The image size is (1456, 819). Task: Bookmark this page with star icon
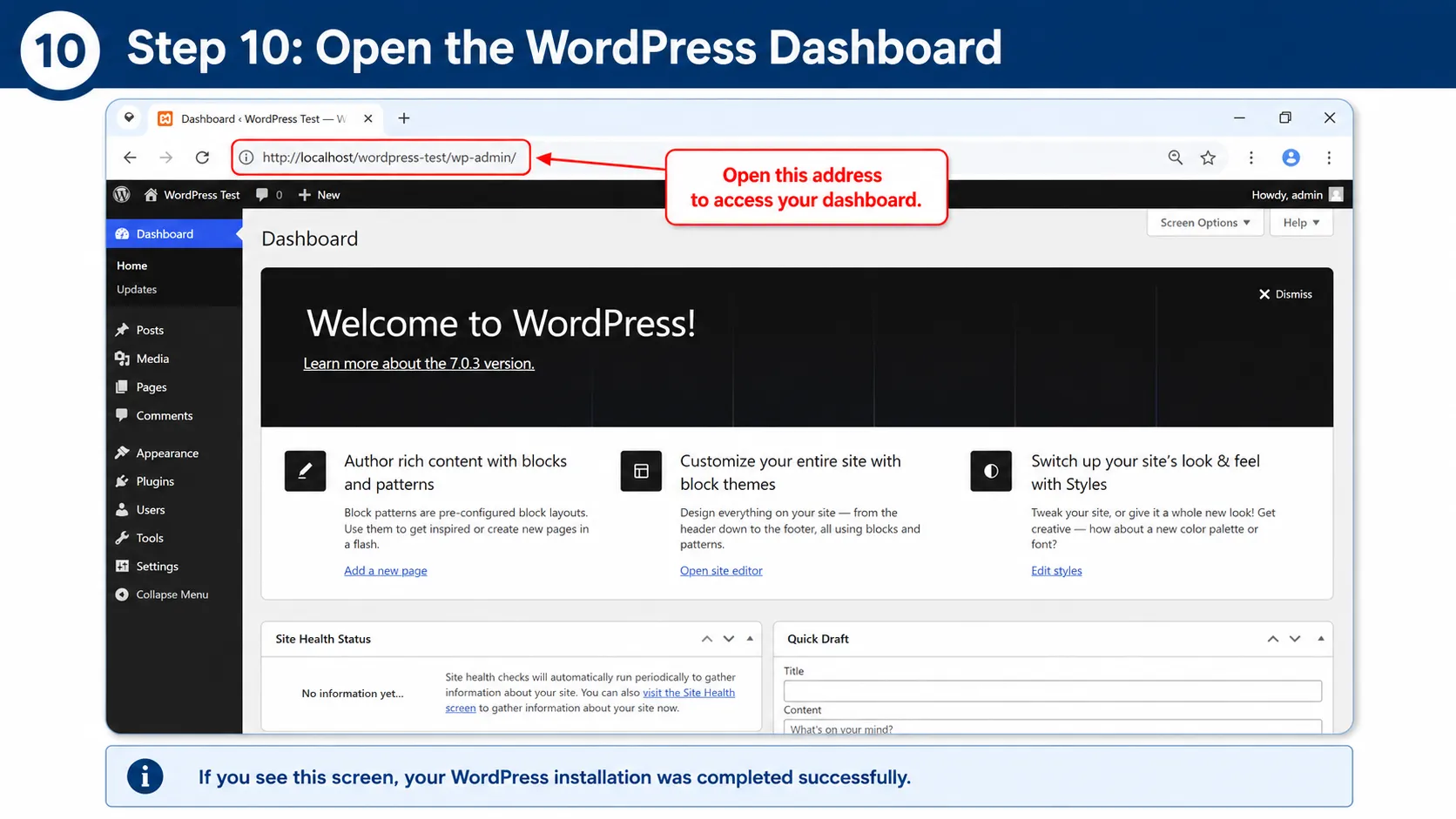pos(1208,158)
